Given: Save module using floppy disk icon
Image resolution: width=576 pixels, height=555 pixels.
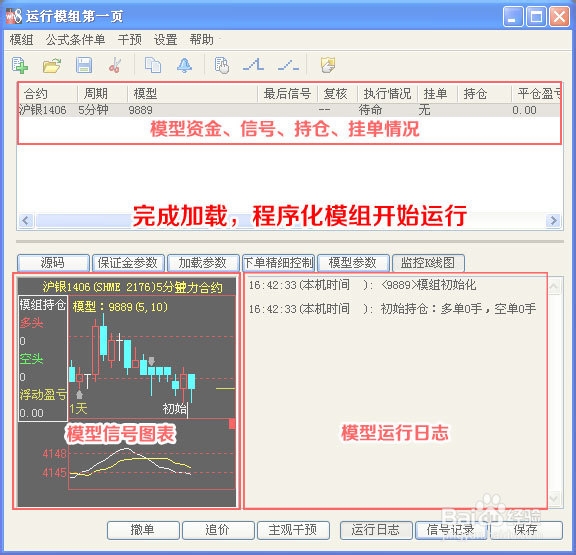Looking at the screenshot, I should click(x=84, y=66).
